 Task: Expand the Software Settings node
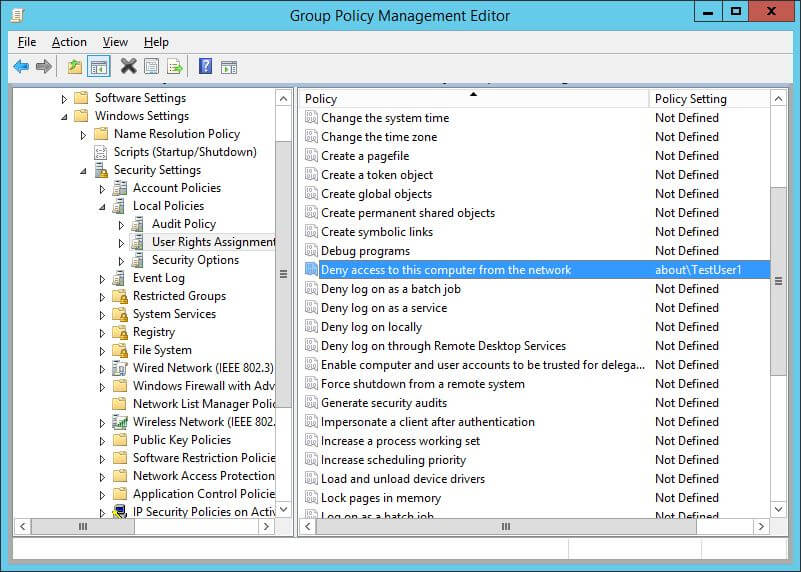click(x=64, y=99)
